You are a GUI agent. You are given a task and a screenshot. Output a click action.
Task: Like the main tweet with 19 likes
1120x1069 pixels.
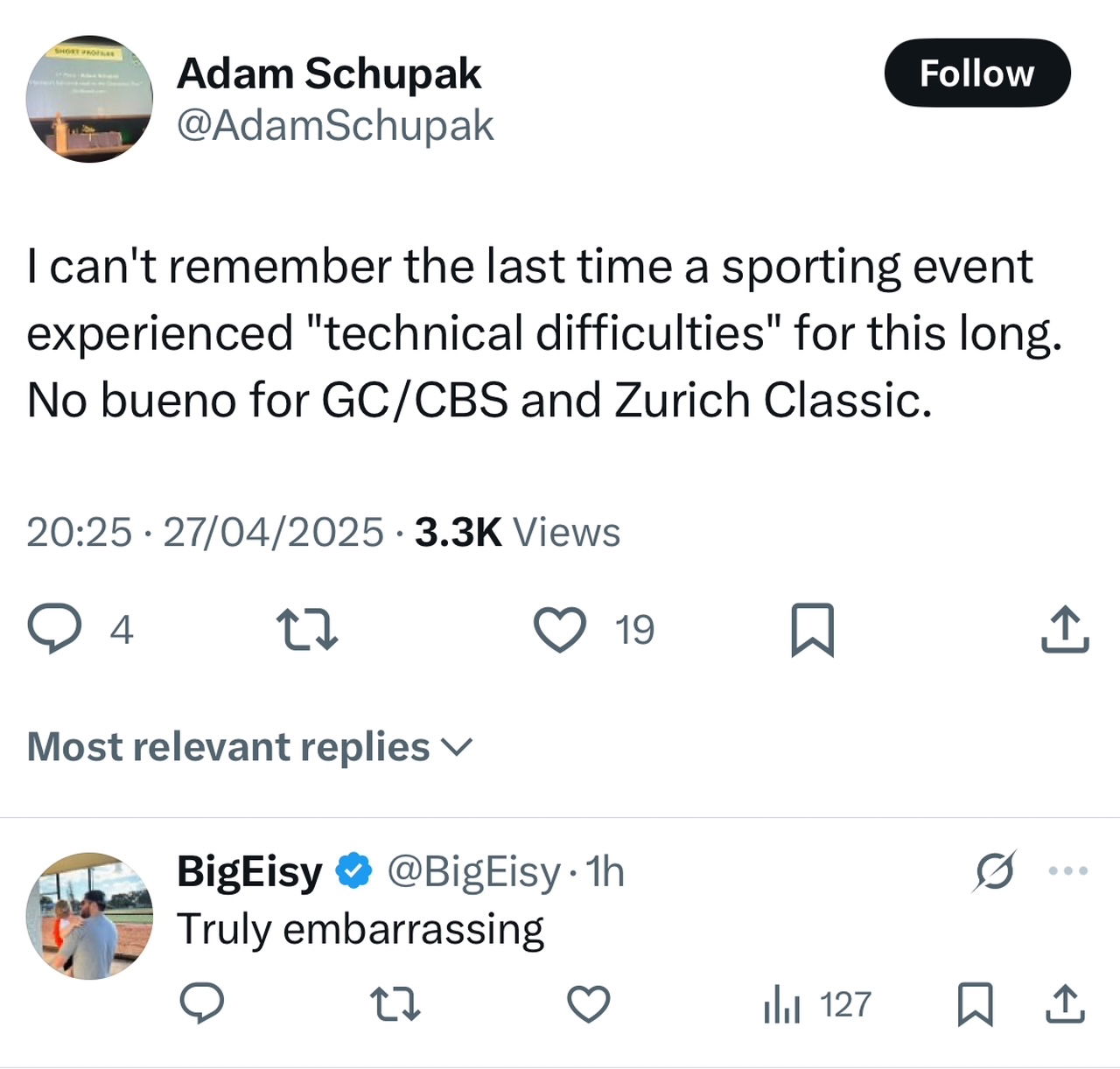coord(560,630)
